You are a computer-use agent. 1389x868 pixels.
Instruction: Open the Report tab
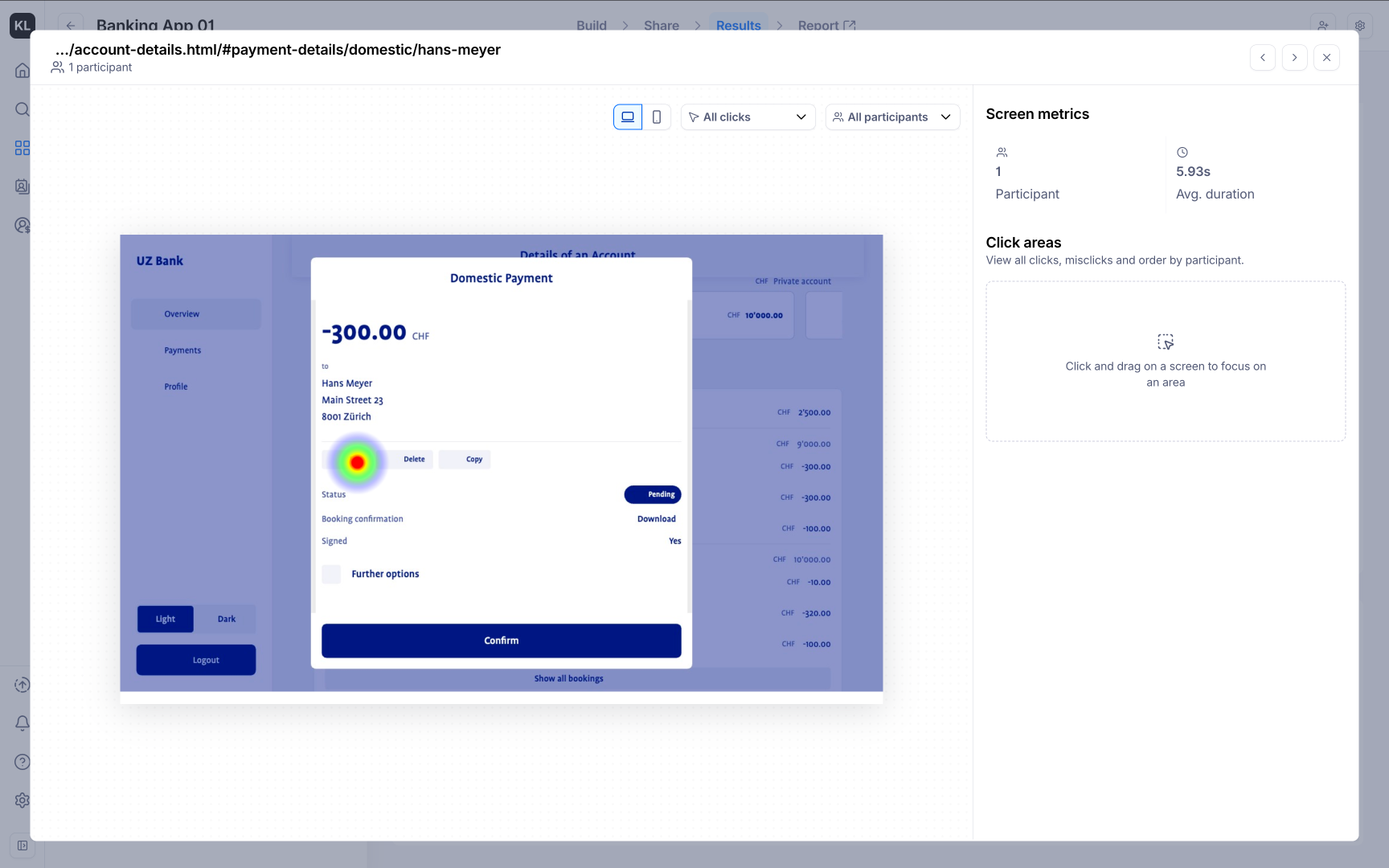(x=826, y=26)
